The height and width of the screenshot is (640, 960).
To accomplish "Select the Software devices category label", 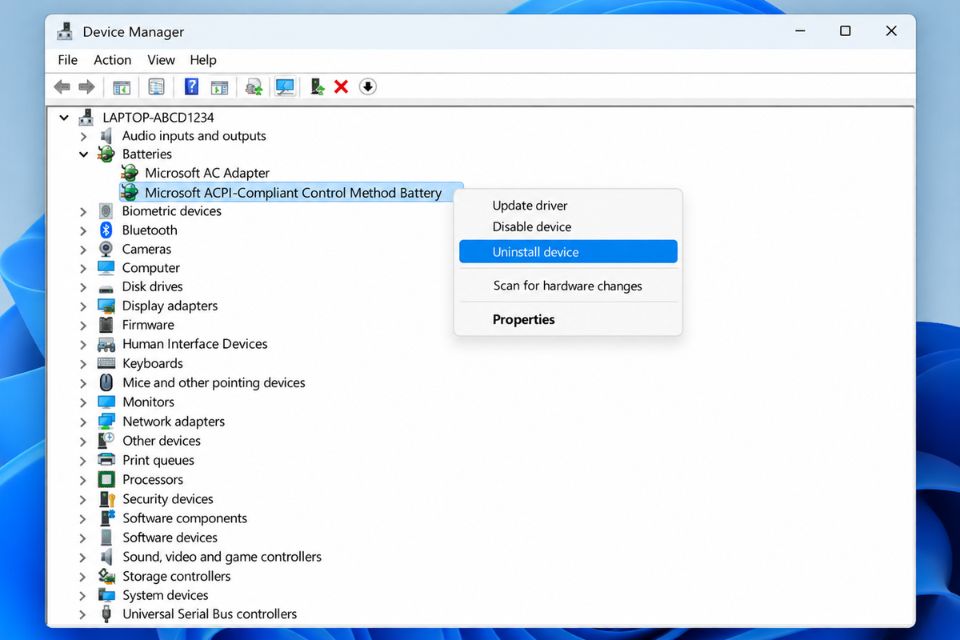I will coord(170,537).
